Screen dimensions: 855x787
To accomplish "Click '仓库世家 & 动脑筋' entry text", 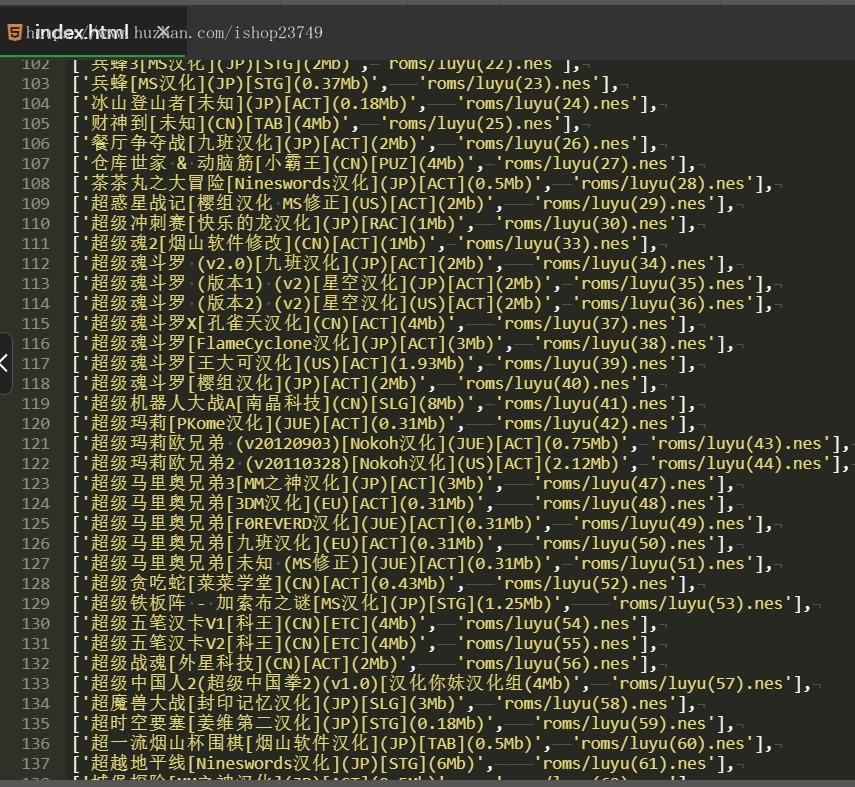I will 172,164.
